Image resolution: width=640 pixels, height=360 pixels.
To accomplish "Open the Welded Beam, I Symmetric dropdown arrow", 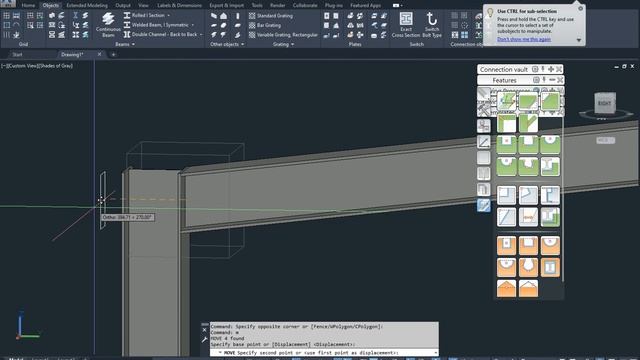I will tap(193, 25).
